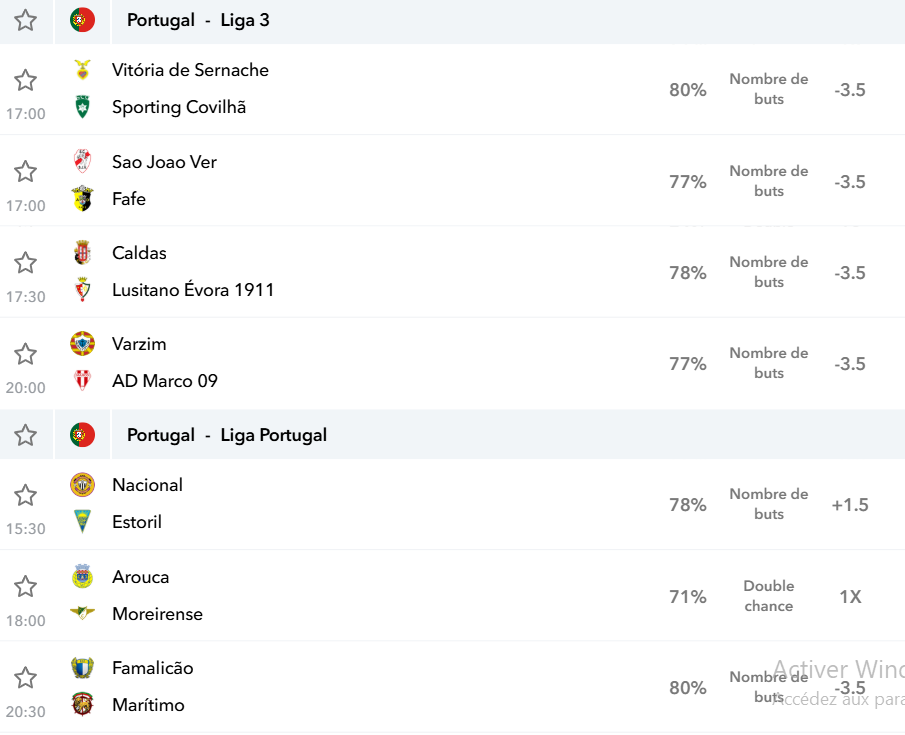The image size is (905, 735).
Task: Click the Lusitano Évora 1911 crest
Action: point(83,289)
